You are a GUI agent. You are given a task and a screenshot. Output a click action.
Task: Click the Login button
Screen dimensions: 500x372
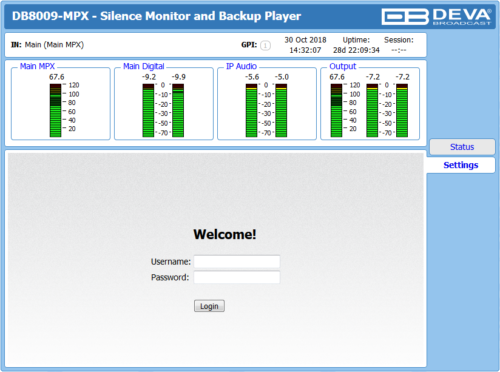pyautogui.click(x=209, y=306)
